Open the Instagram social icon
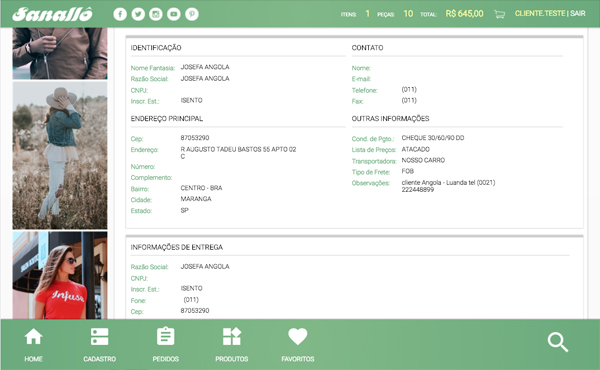This screenshot has width=600, height=370. [x=156, y=14]
